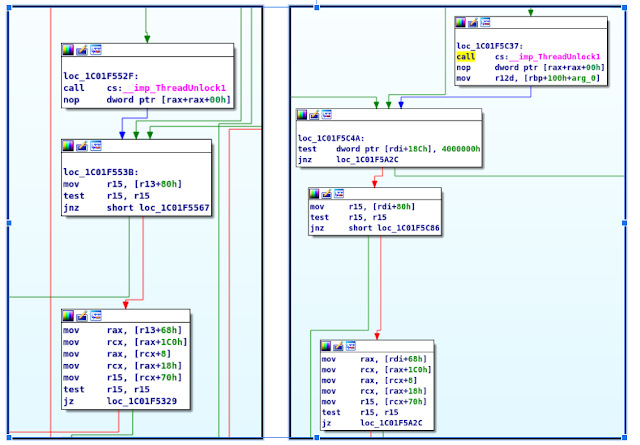This screenshot has width=640, height=445.
Task: Click group icon on the [rdi+68h] block
Action: tap(351, 346)
